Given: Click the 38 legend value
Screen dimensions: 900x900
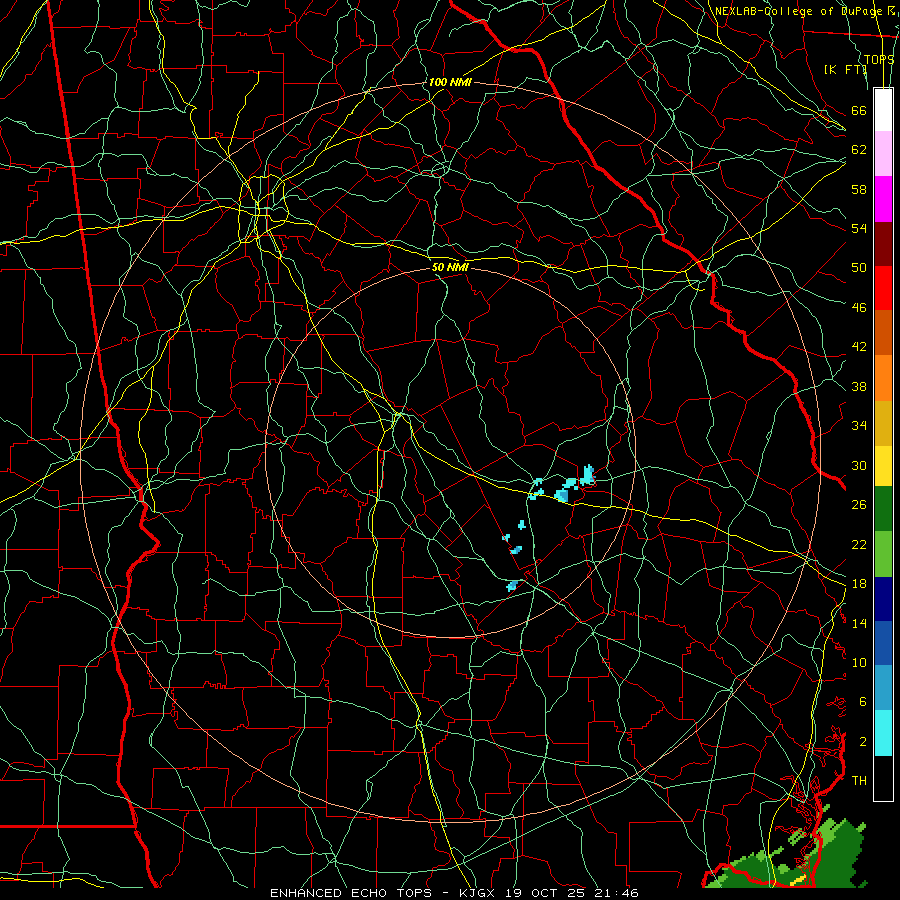Looking at the screenshot, I should pos(859,387).
